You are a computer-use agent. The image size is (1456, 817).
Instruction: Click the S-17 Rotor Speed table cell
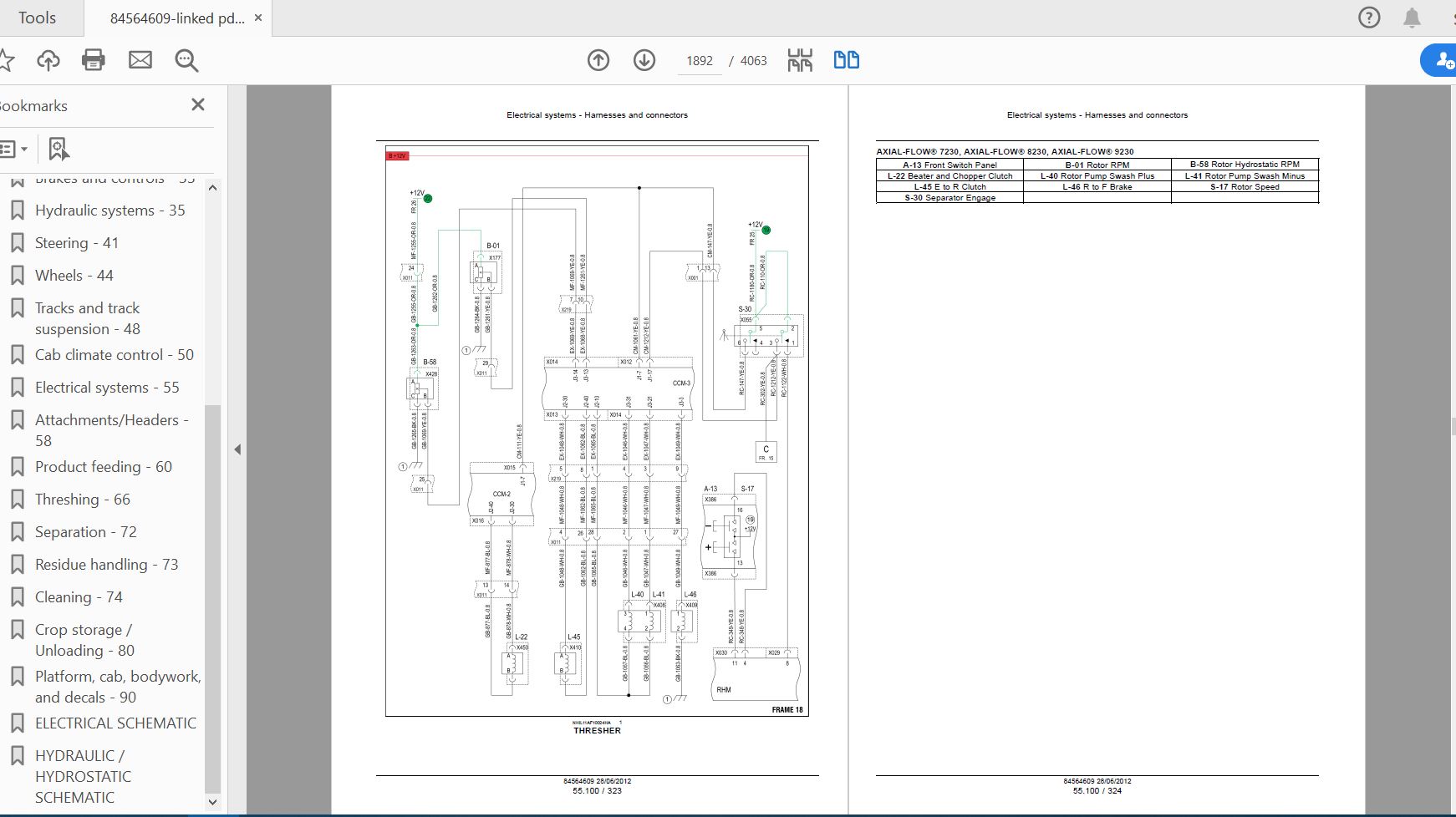(x=1245, y=187)
